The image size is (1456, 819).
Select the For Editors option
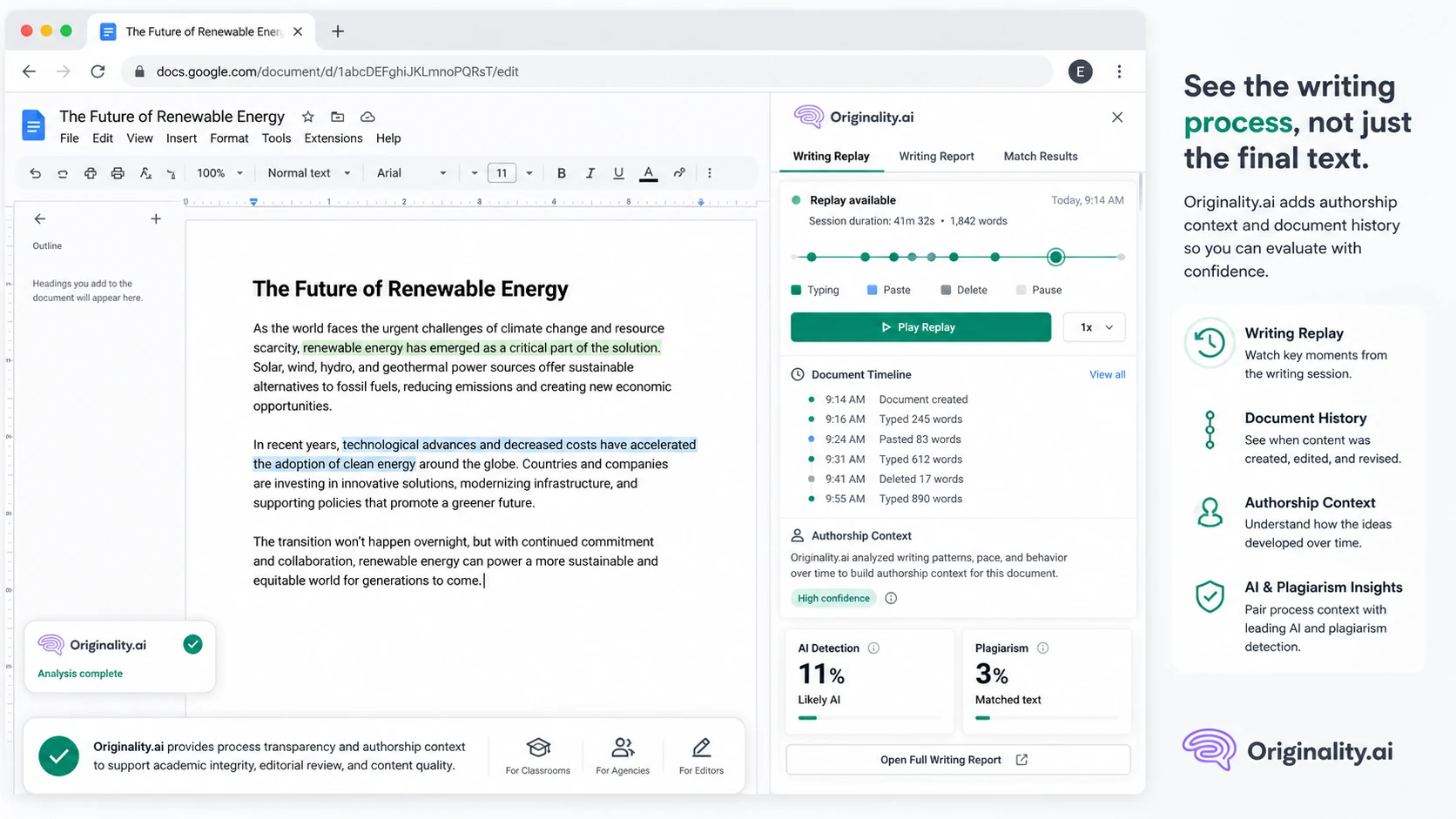point(701,755)
